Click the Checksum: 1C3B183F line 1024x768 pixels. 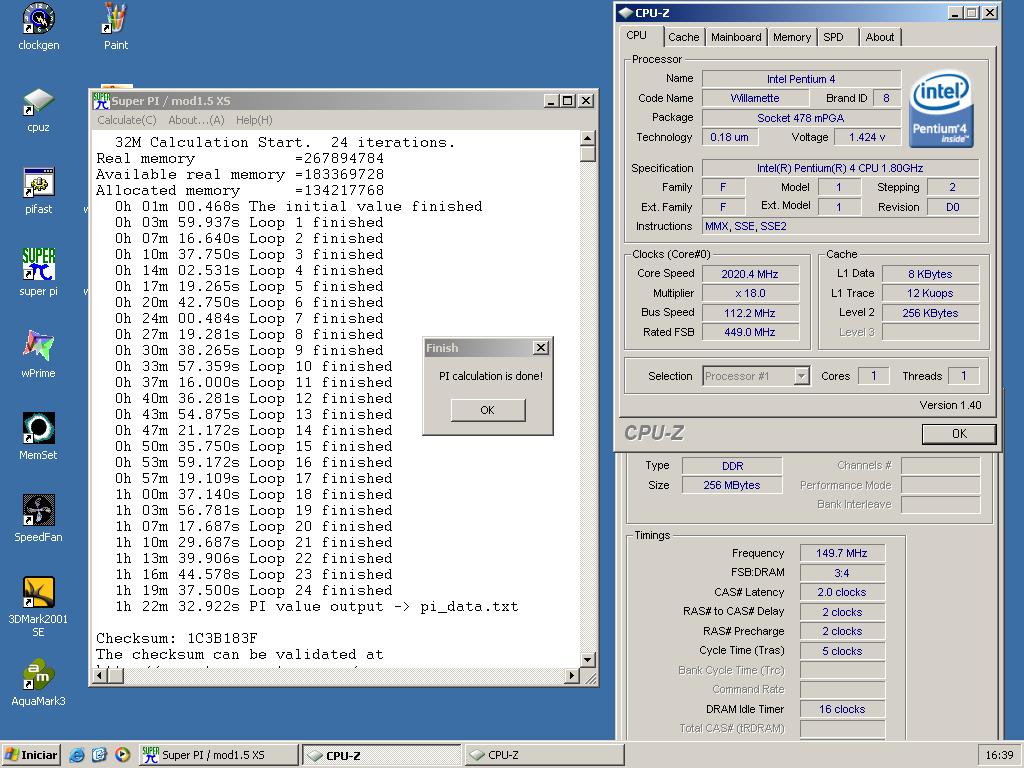click(x=176, y=638)
